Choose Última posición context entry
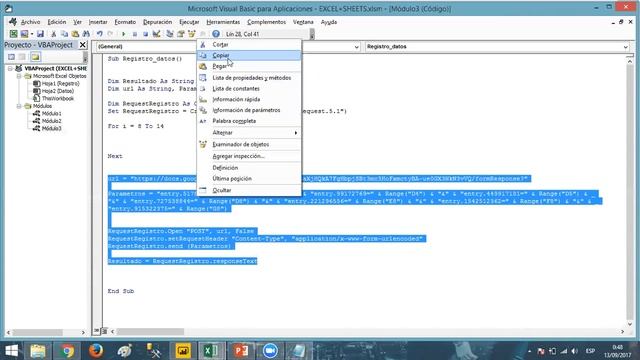Image resolution: width=640 pixels, height=360 pixels. [x=249, y=178]
